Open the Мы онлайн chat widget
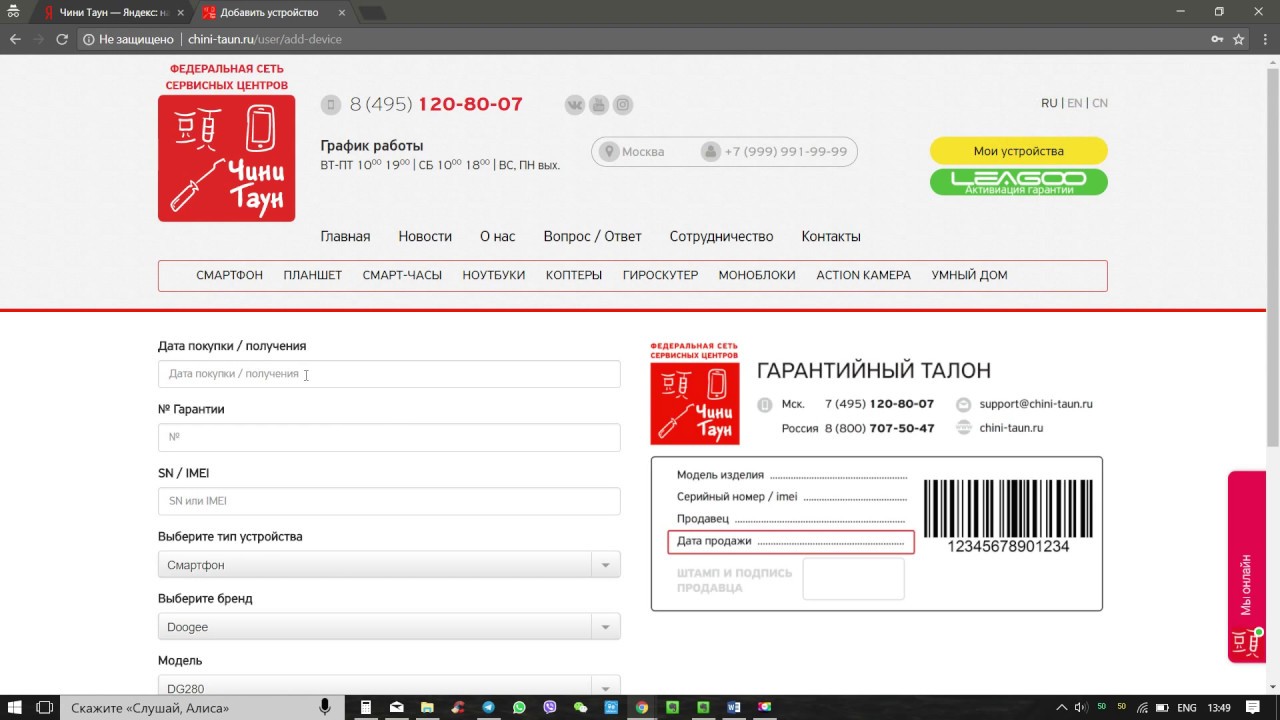This screenshot has height=720, width=1280. 1246,567
